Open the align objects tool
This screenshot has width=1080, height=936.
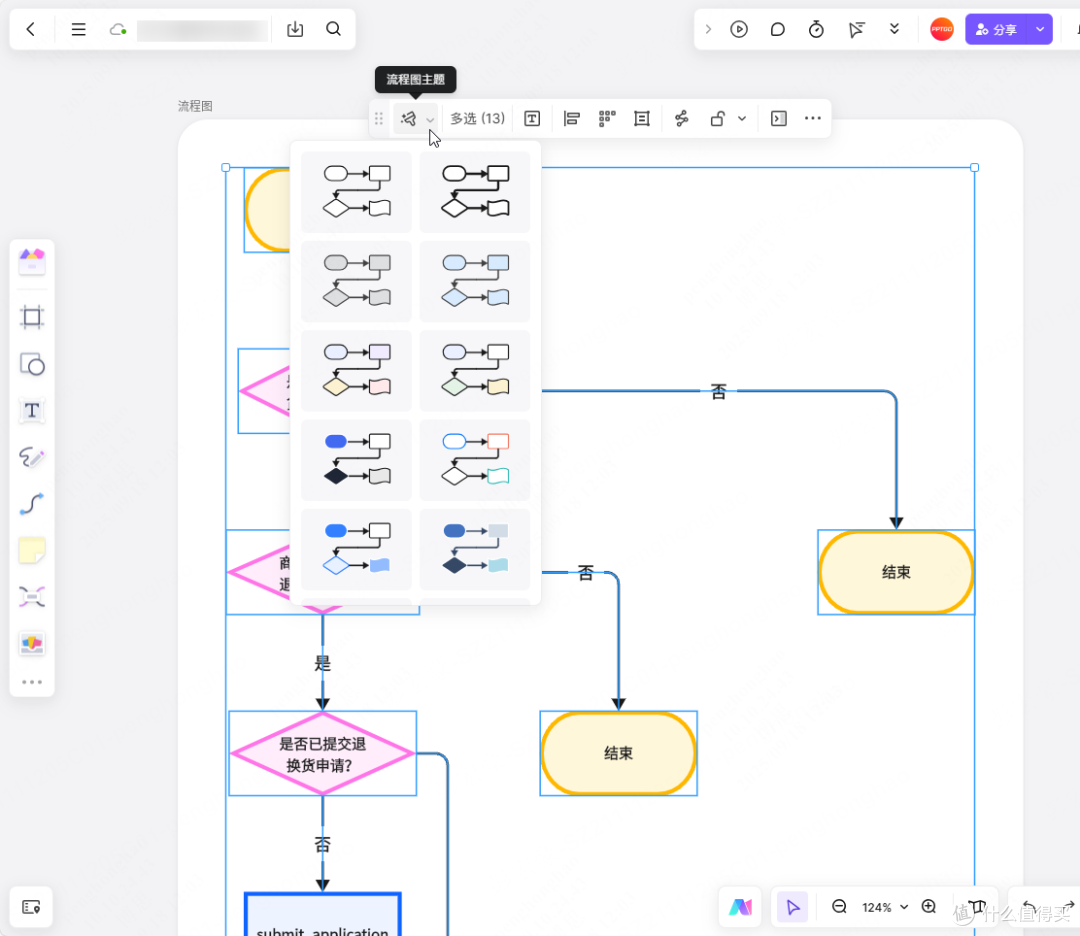[571, 118]
